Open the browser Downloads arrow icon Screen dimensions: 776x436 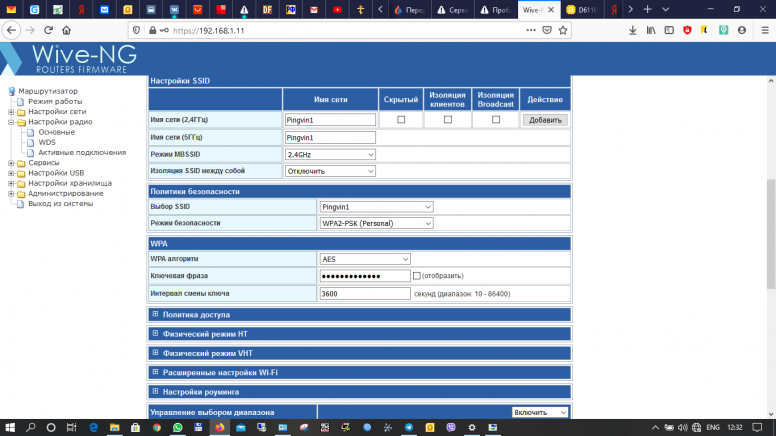coord(633,31)
